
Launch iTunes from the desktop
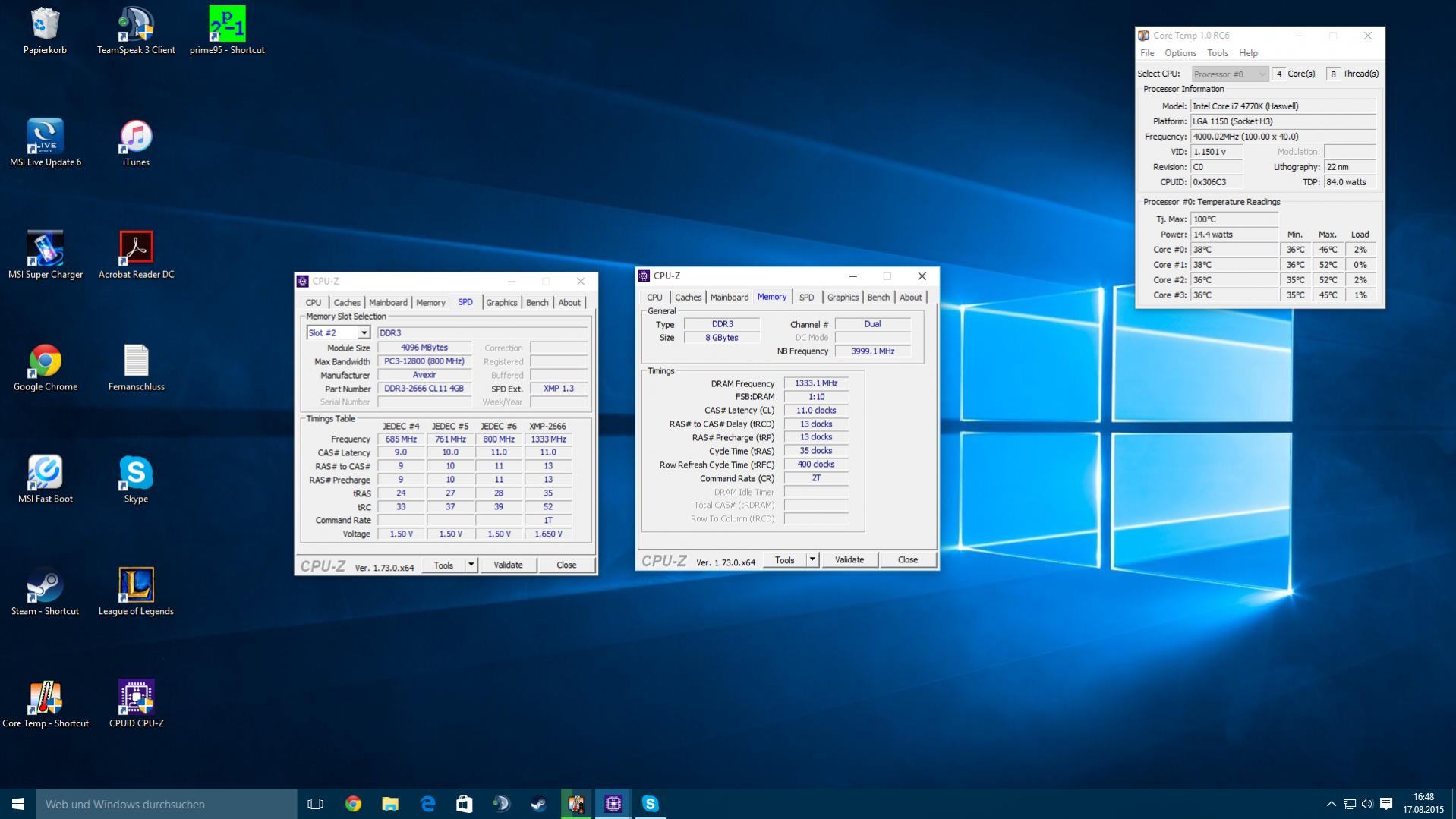136,143
